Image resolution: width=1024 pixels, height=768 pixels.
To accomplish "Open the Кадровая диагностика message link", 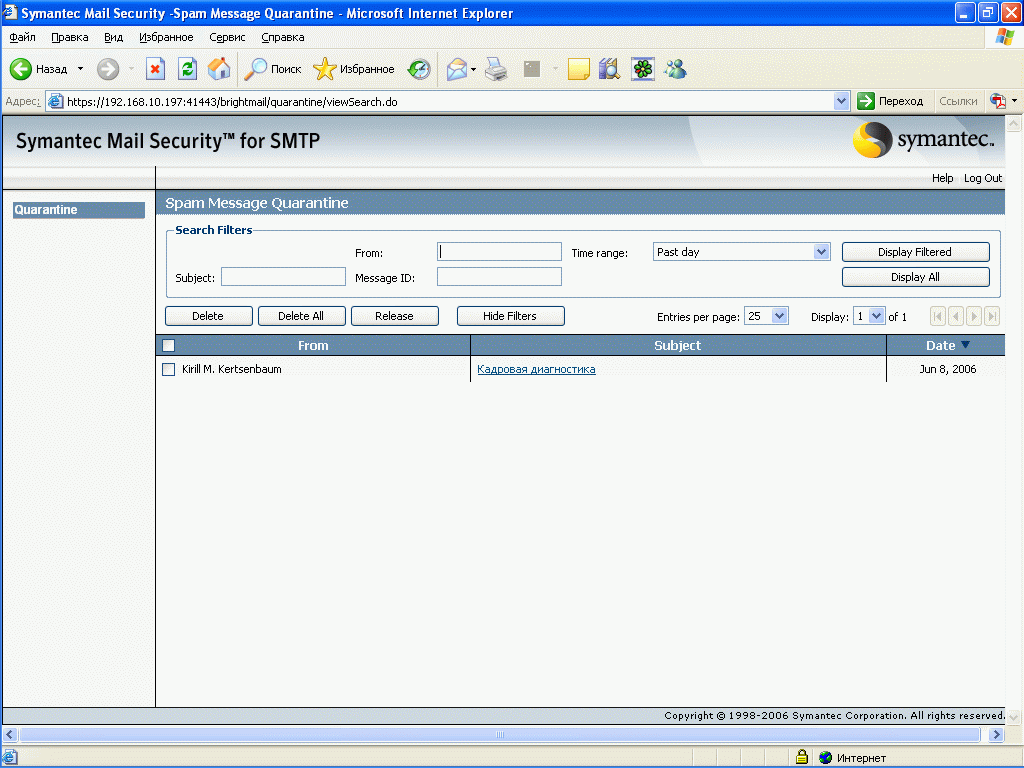I will point(536,369).
